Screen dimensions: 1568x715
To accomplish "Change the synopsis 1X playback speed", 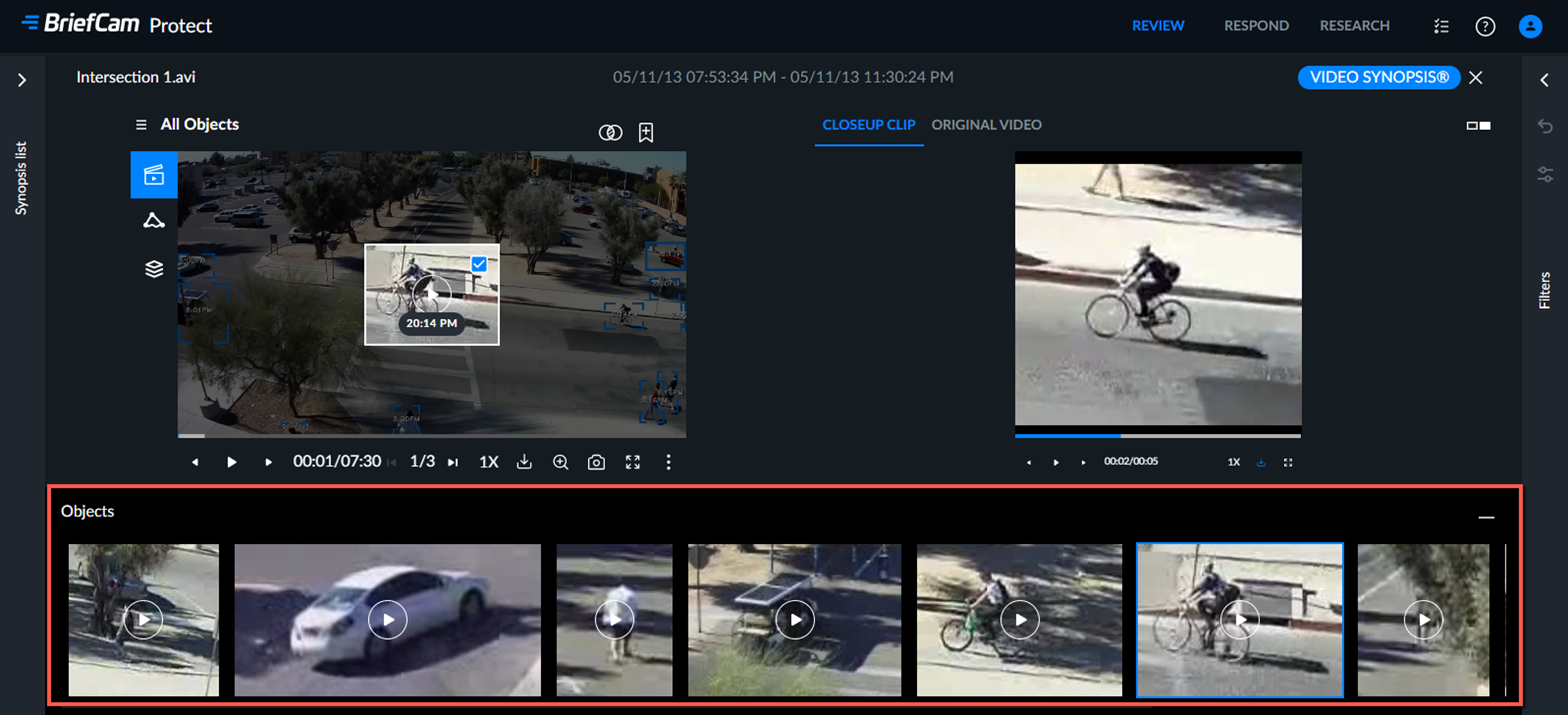I will tap(488, 462).
